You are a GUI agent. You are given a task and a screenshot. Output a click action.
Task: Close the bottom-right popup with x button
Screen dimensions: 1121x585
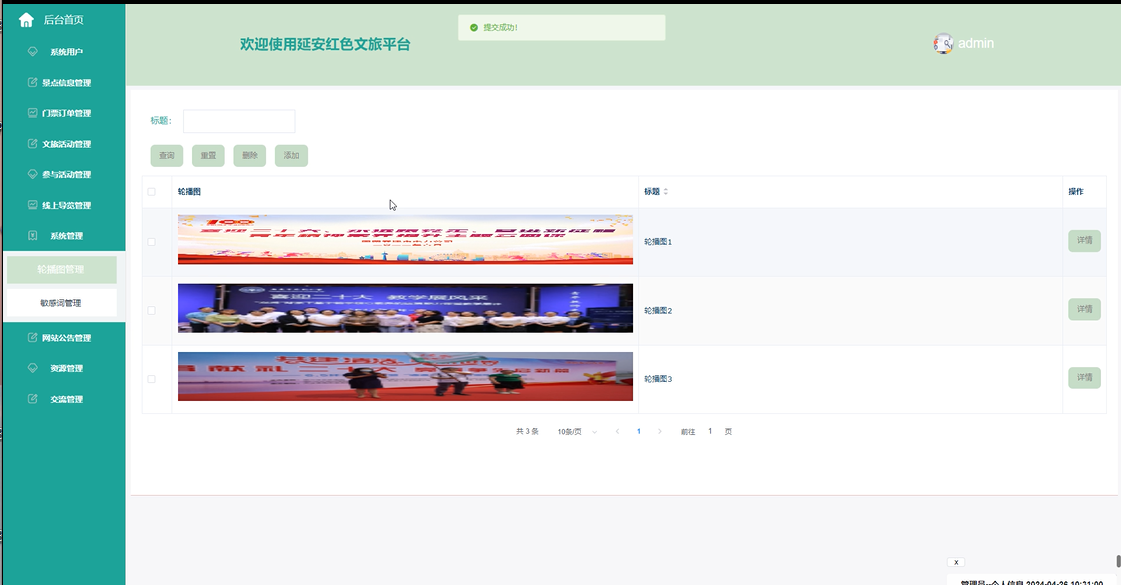[956, 562]
